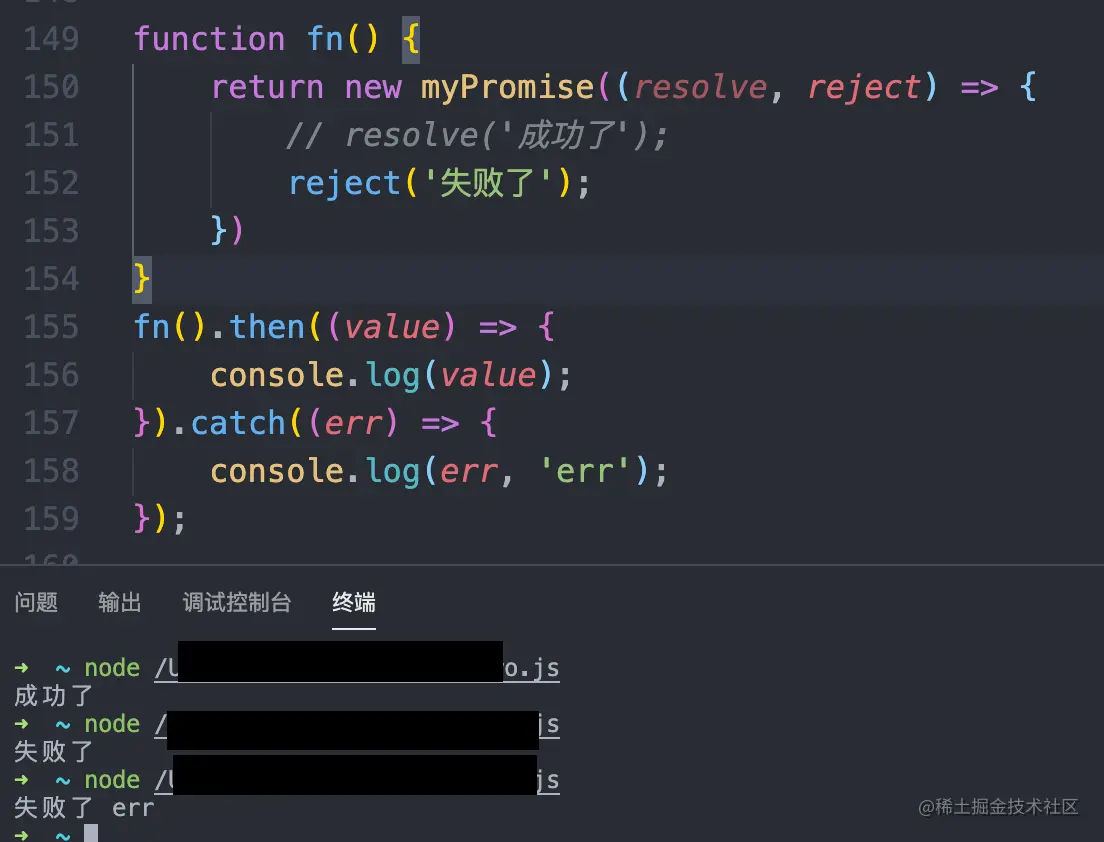The width and height of the screenshot is (1104, 842).
Task: Click the highlighted closing brace on line 154
Action: tap(142, 279)
